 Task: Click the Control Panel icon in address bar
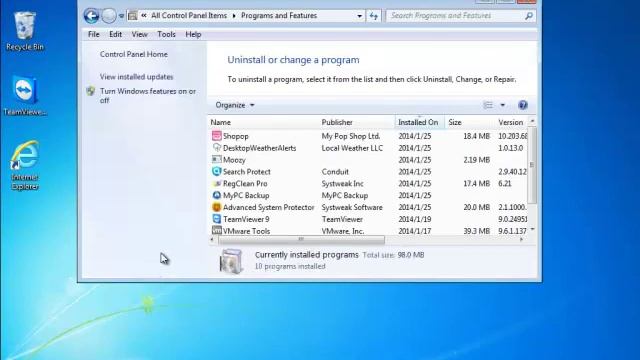pos(133,16)
